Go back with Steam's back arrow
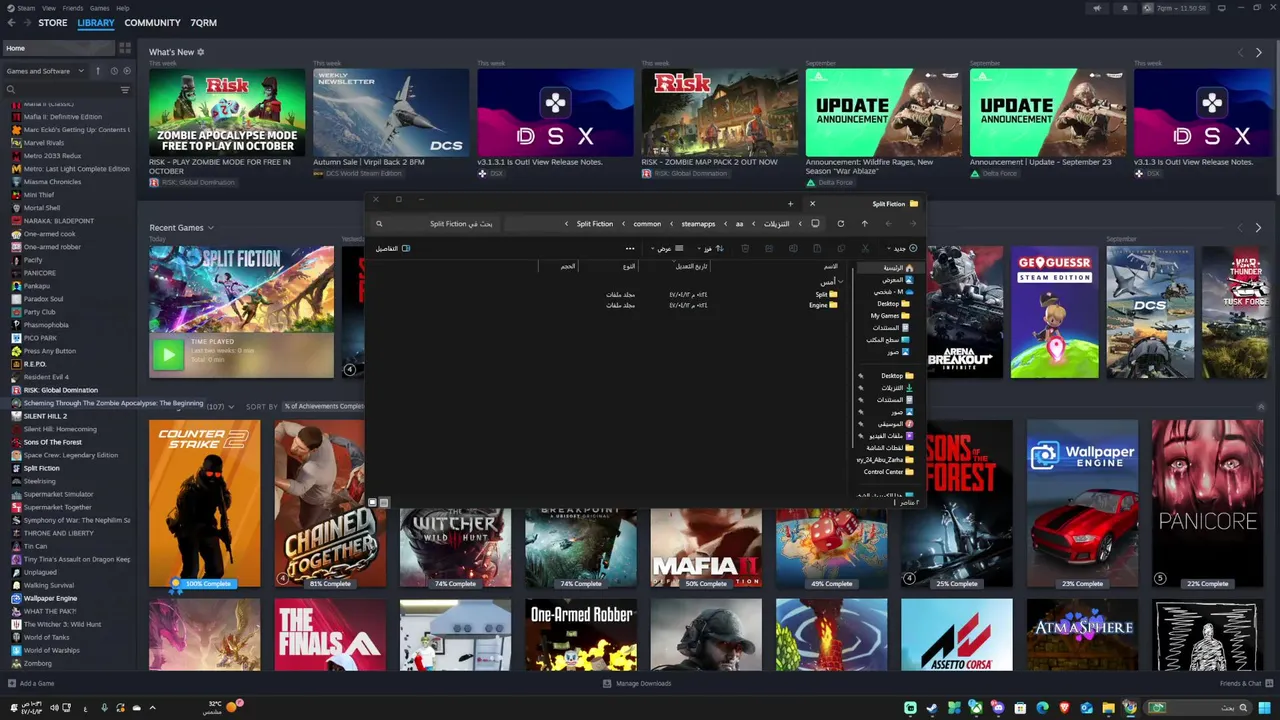The height and width of the screenshot is (720, 1280). coord(11,23)
